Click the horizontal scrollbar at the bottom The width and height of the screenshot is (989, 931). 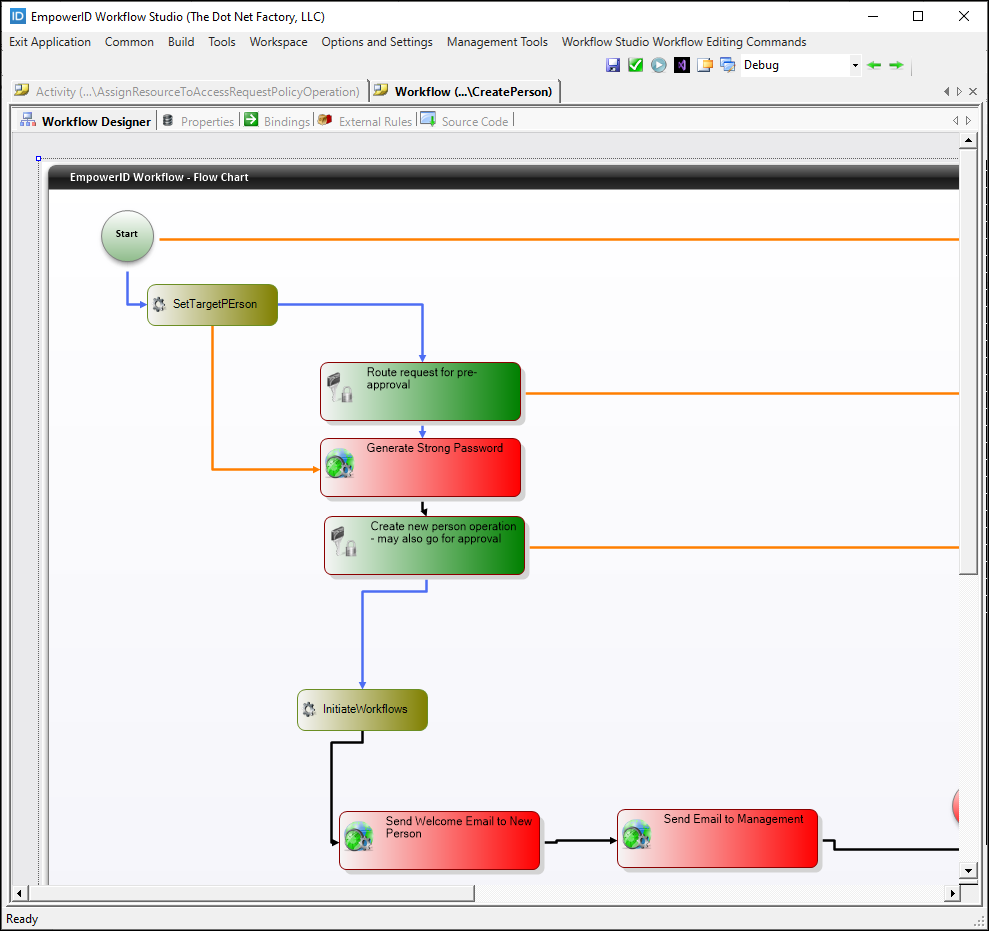click(250, 894)
